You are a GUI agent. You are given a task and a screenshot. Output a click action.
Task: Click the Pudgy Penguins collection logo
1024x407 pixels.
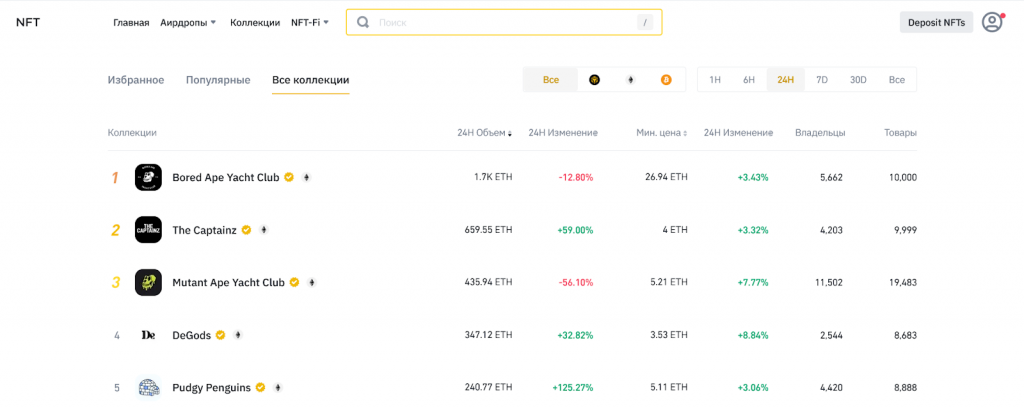[x=148, y=387]
